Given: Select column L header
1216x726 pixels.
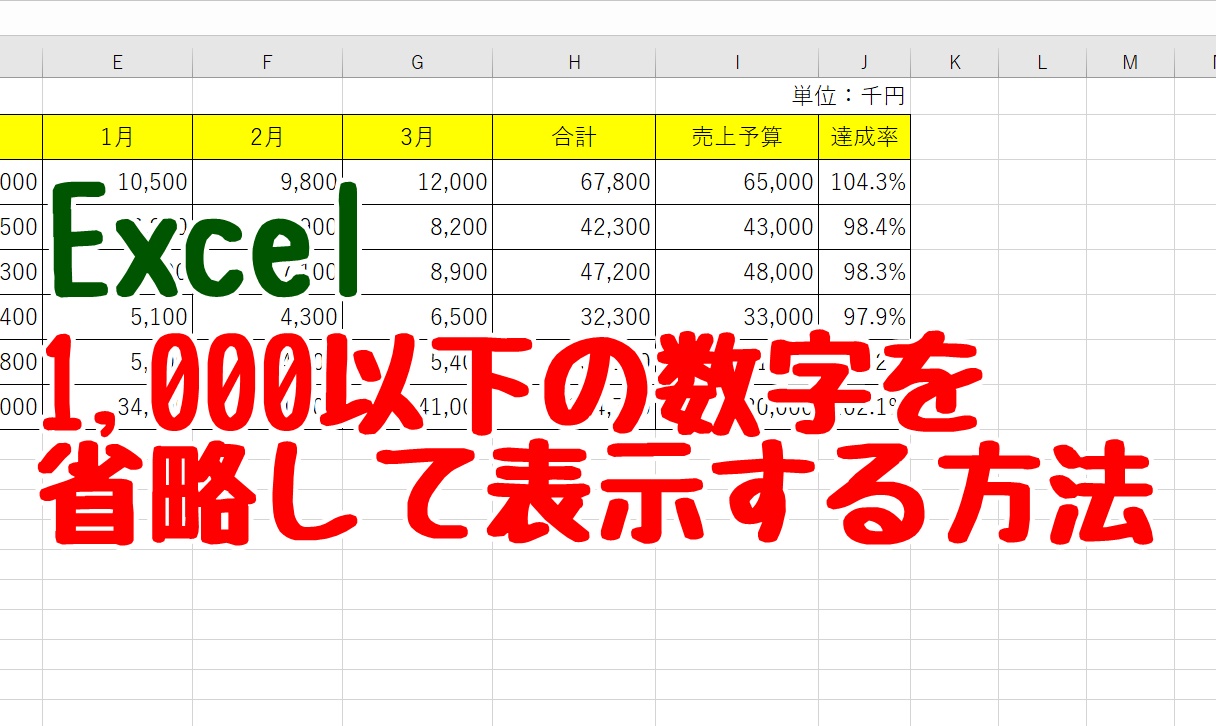Looking at the screenshot, I should (x=1042, y=62).
